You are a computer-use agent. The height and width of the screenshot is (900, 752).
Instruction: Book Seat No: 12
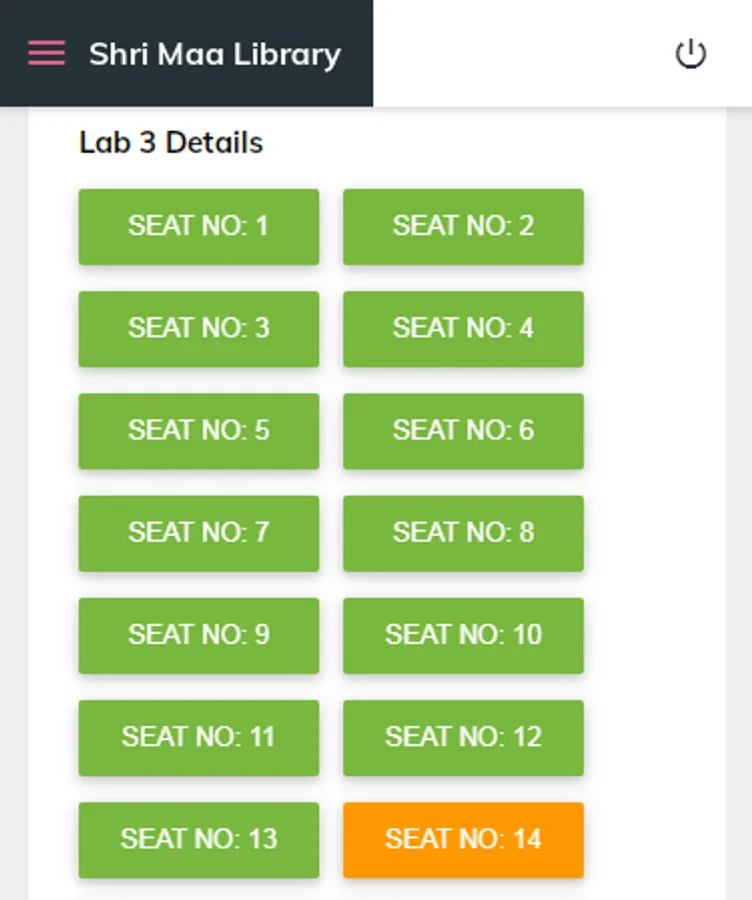pyautogui.click(x=463, y=738)
